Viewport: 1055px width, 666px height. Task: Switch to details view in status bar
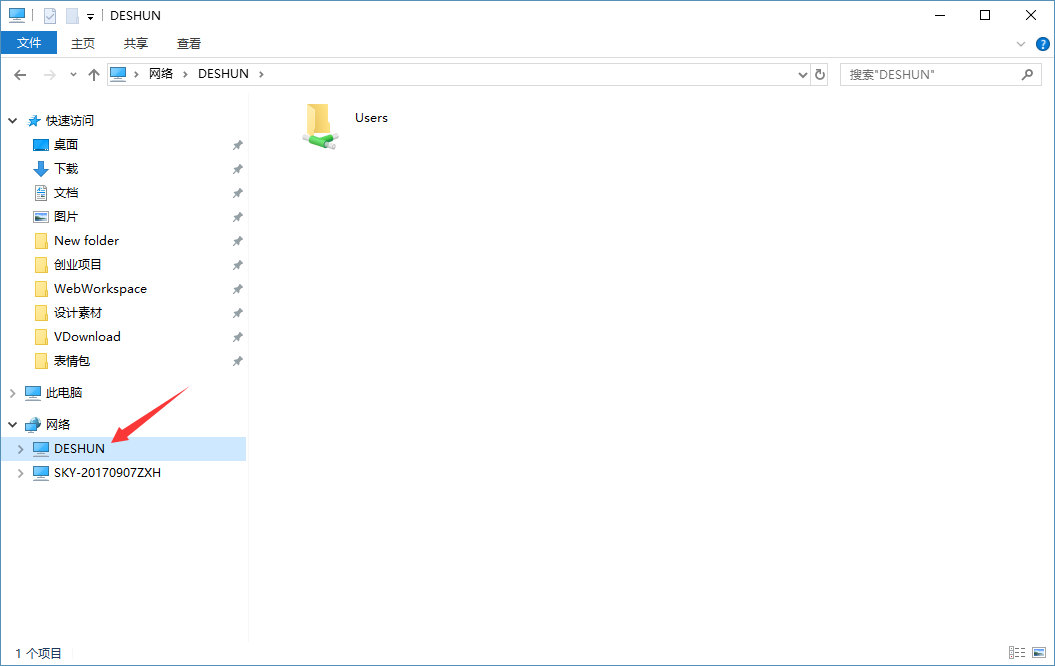1017,653
